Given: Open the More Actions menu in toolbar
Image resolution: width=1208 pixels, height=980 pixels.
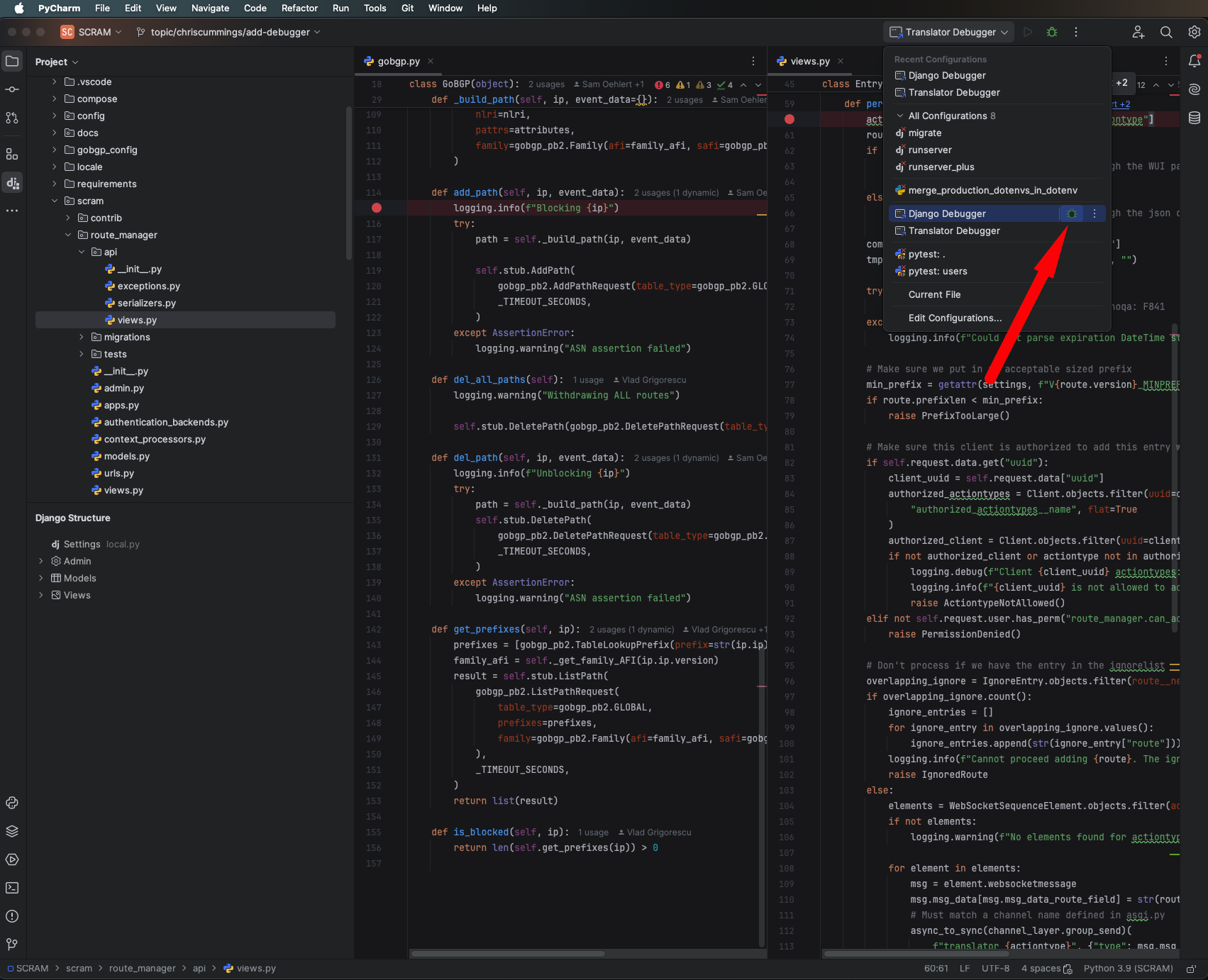Looking at the screenshot, I should tap(1076, 32).
